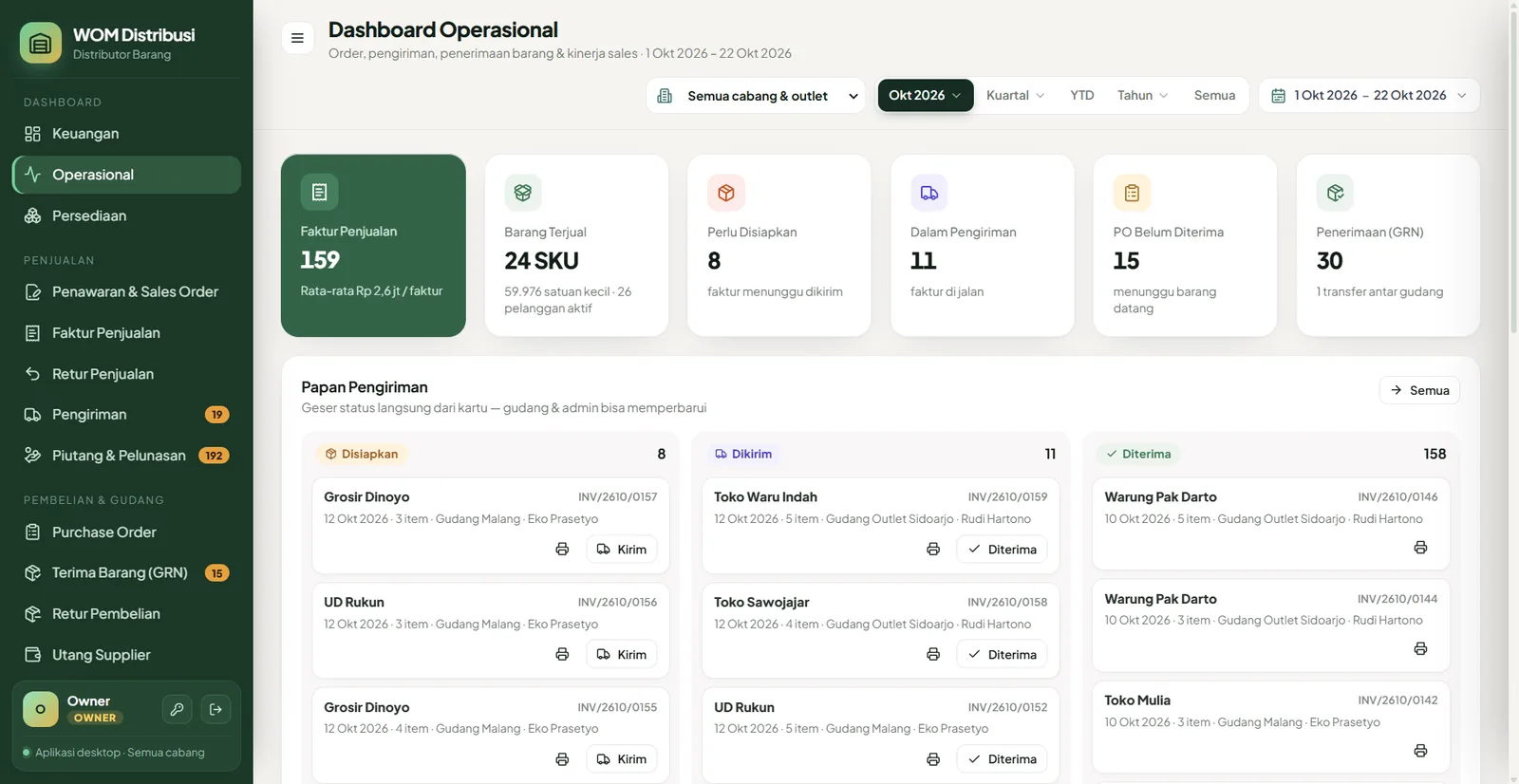Viewport: 1519px width, 784px height.
Task: Mark Toko Waru Indah as Diterima
Action: point(1002,550)
